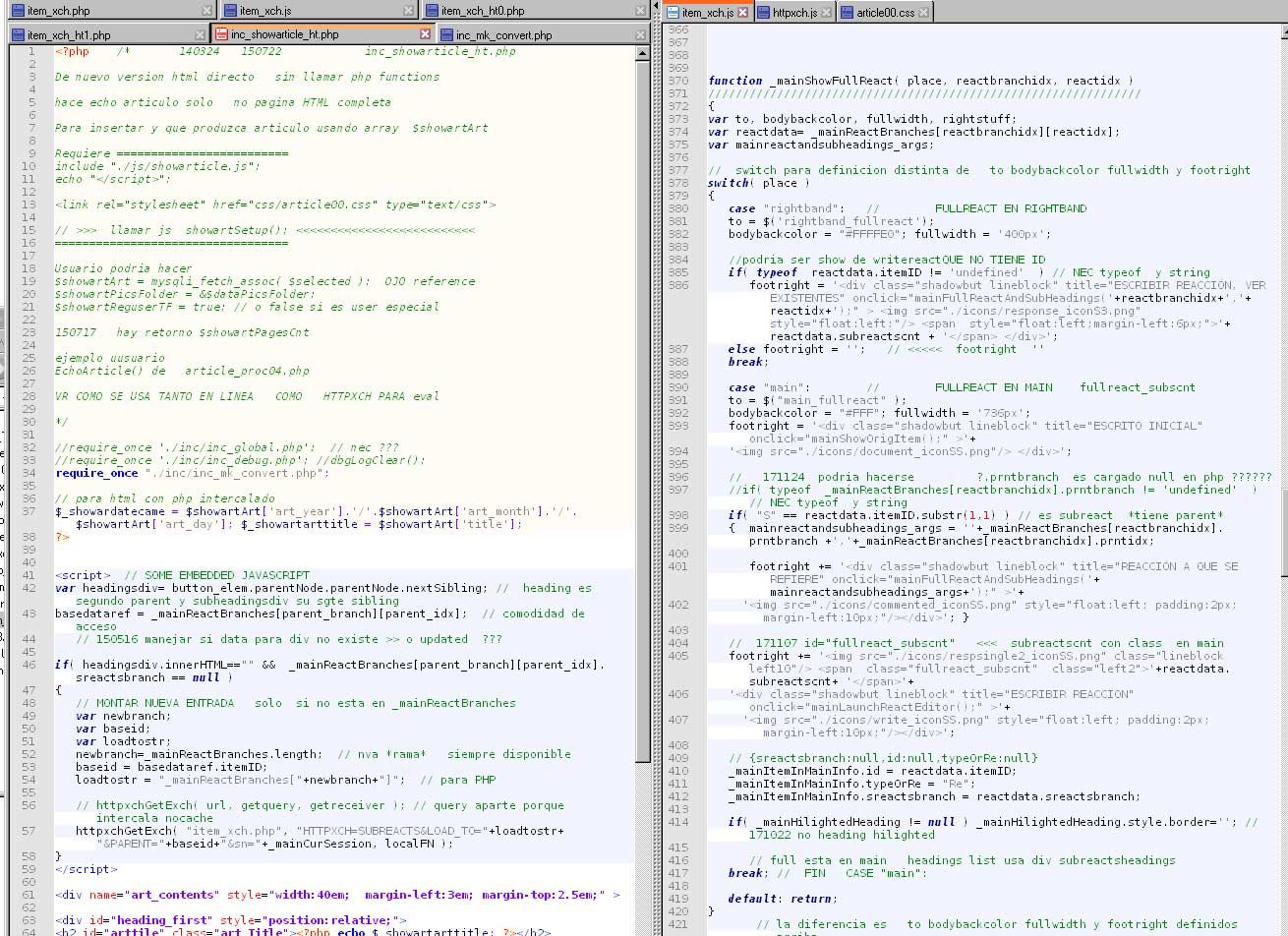Click the file icon on item_xch_ht1.php tab
This screenshot has height=936, width=1288.
18,35
